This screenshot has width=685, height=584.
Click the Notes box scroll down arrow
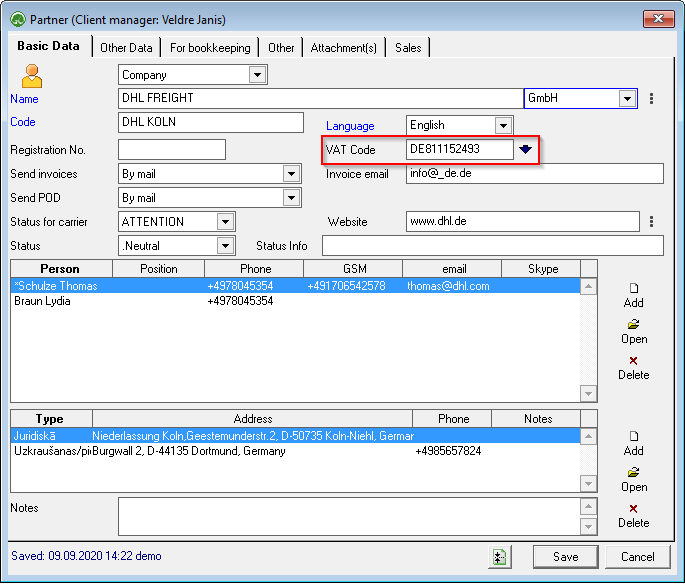pos(588,527)
